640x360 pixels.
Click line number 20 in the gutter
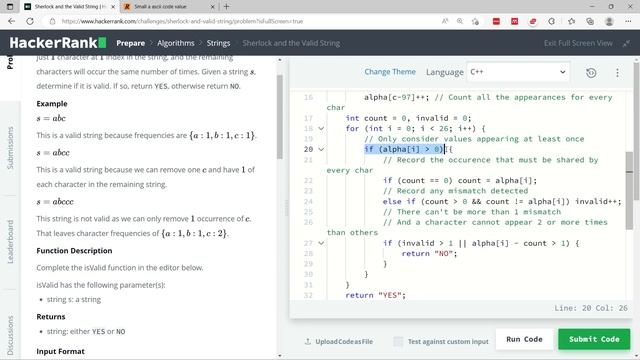tap(308, 149)
